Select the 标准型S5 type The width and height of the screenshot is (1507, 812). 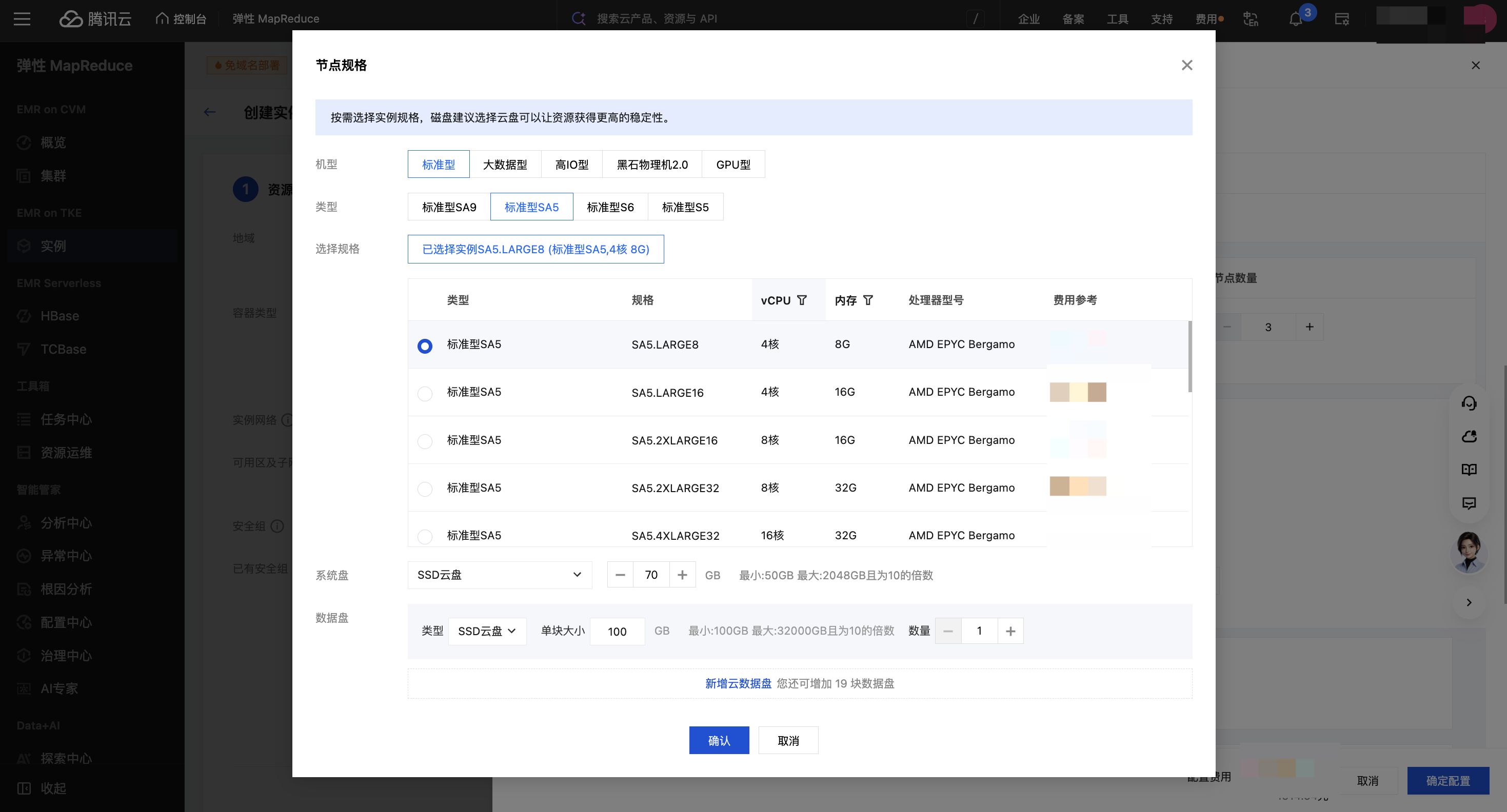(x=685, y=207)
